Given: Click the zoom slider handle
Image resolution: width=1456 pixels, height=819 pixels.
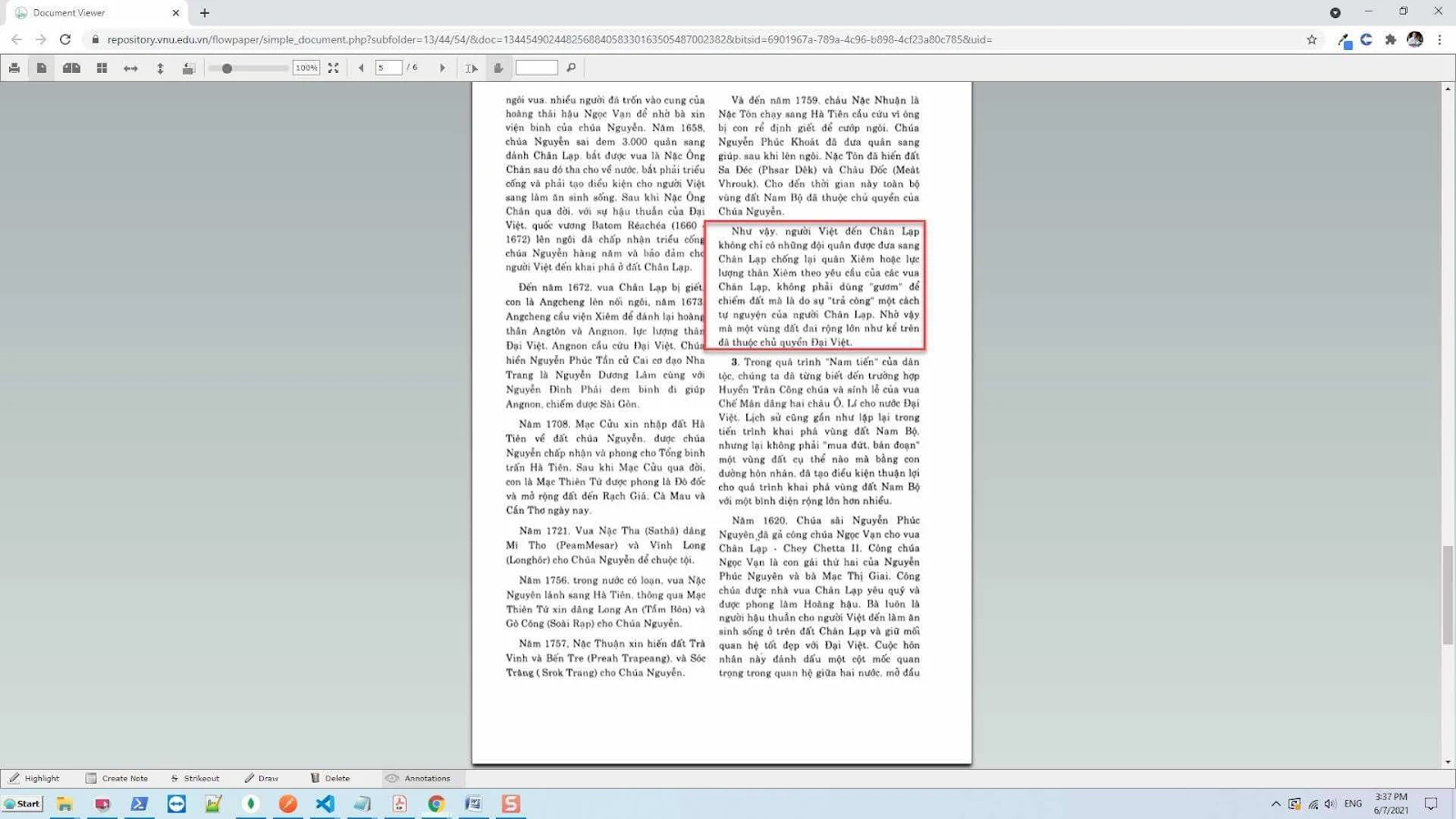Looking at the screenshot, I should point(227,68).
